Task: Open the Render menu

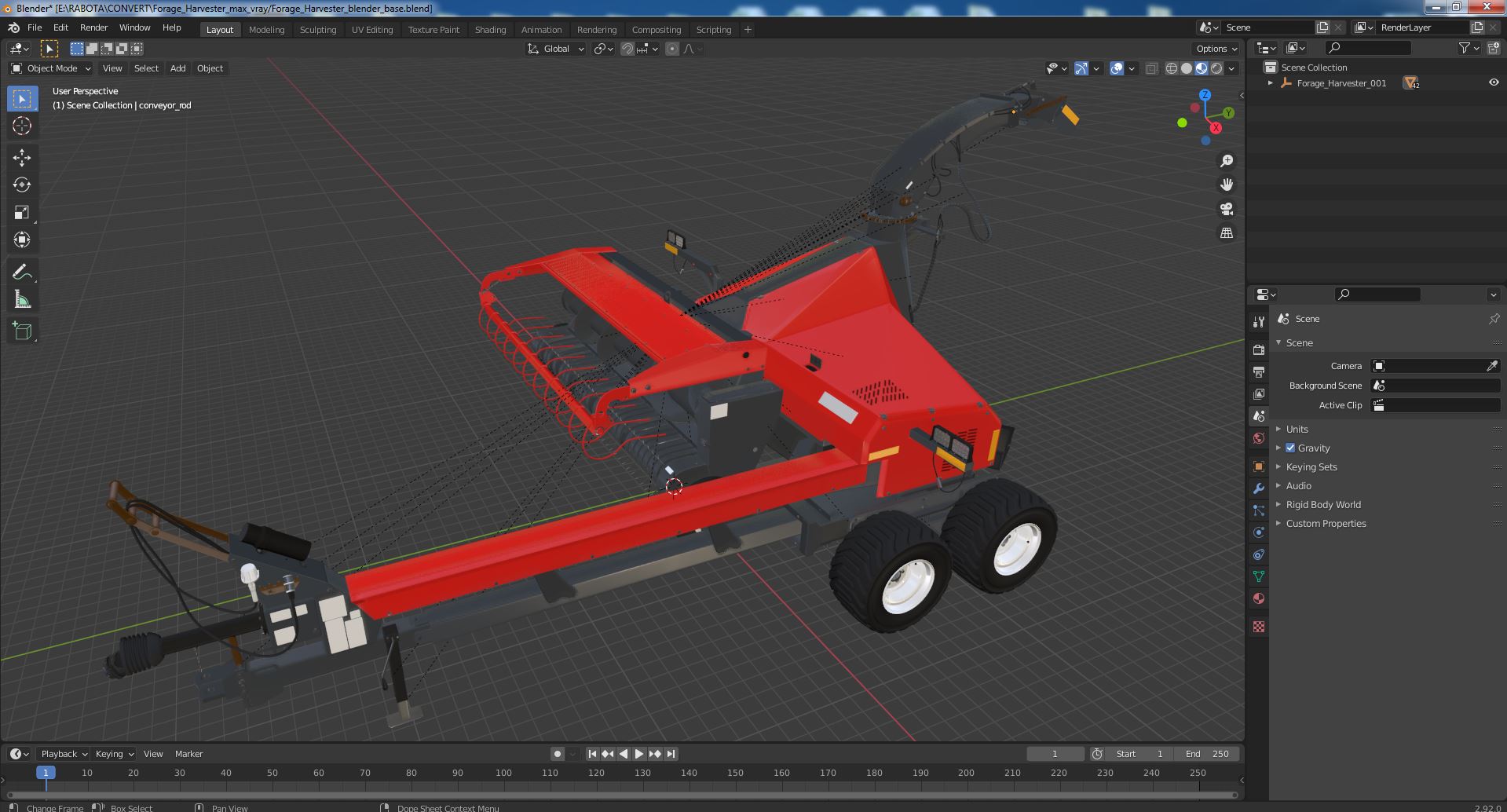Action: click(x=93, y=27)
